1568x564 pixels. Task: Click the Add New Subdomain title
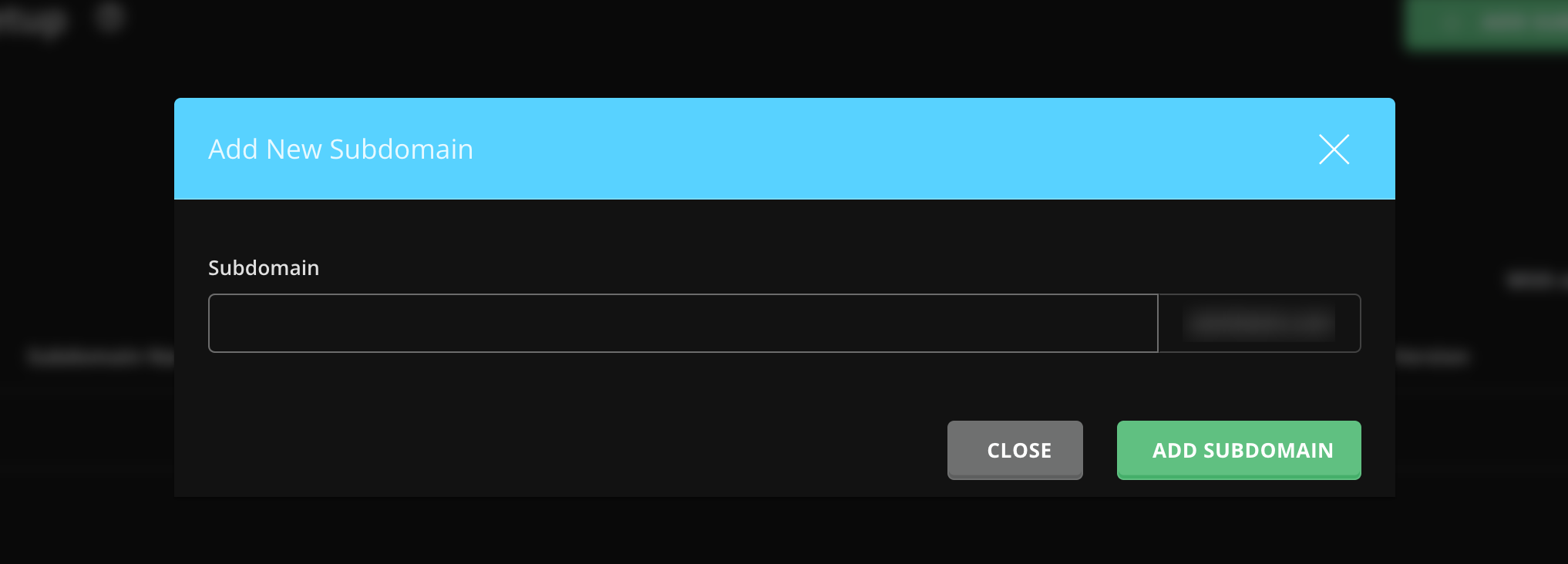pos(341,149)
